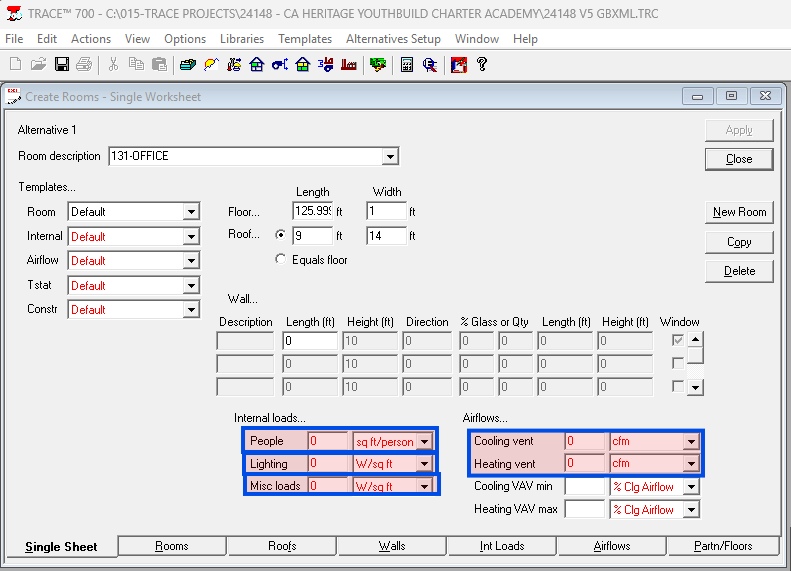Click the Save file toolbar icon
791x571 pixels.
coord(62,64)
